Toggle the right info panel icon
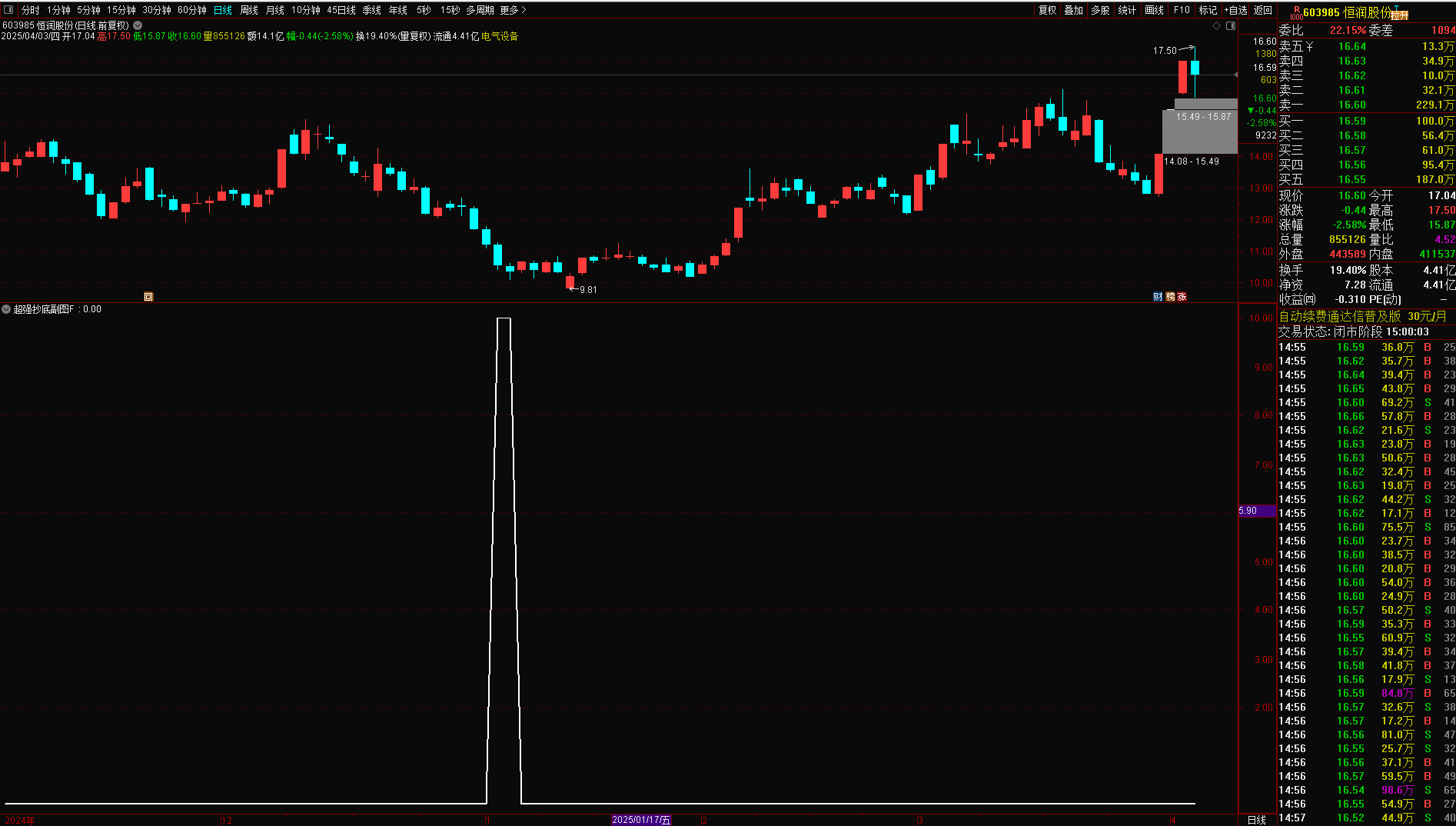Screen dimensions: 1456x826 point(1231,26)
